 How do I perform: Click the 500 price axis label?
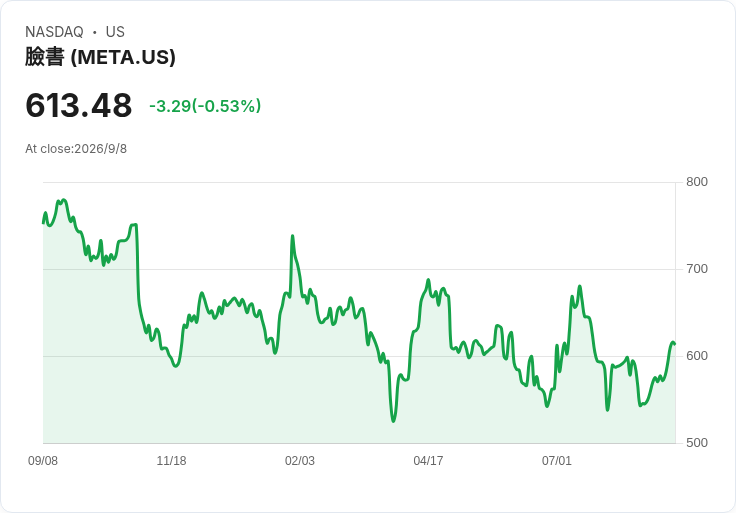[x=697, y=443]
